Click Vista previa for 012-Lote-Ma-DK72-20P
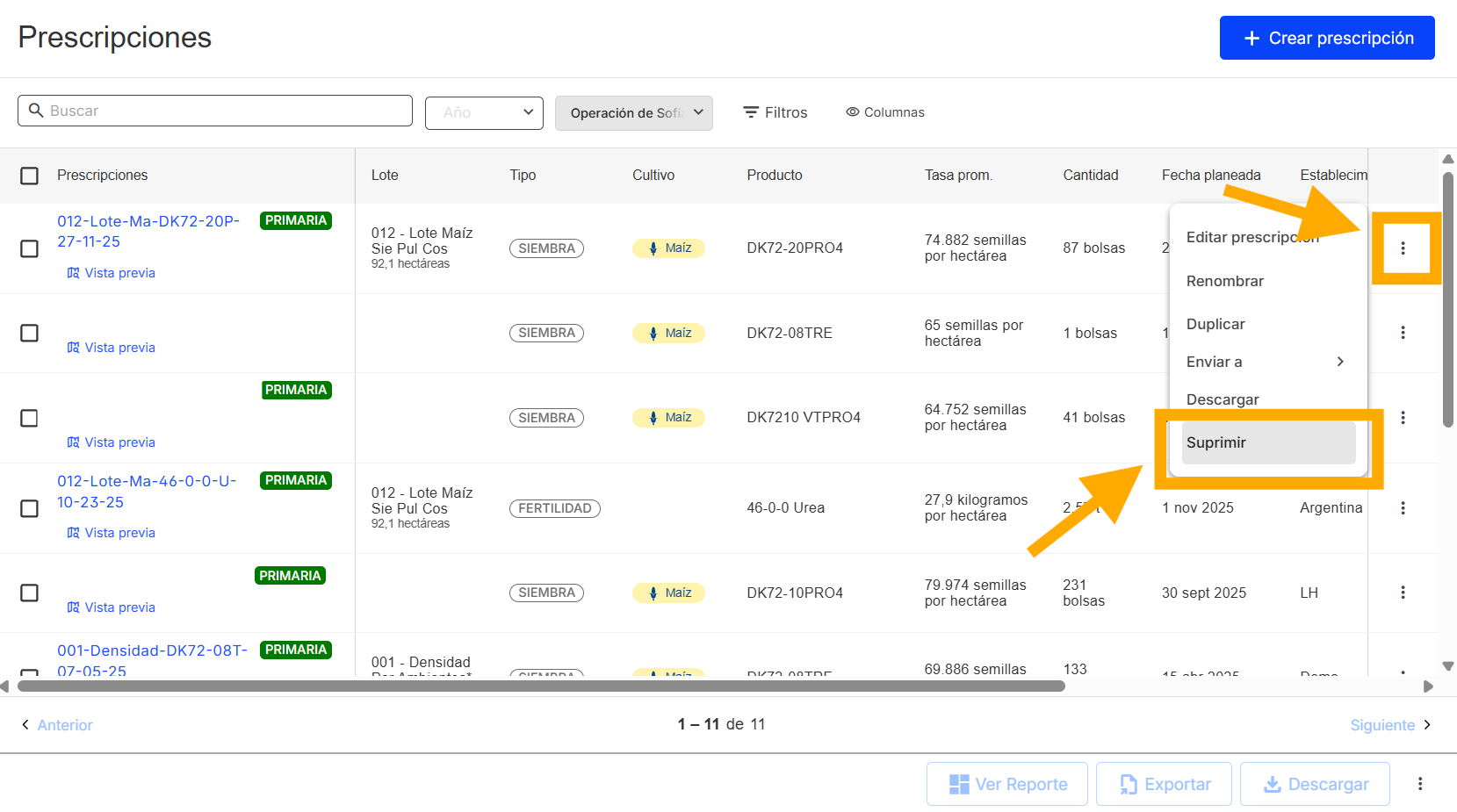The image size is (1457, 812). point(112,273)
